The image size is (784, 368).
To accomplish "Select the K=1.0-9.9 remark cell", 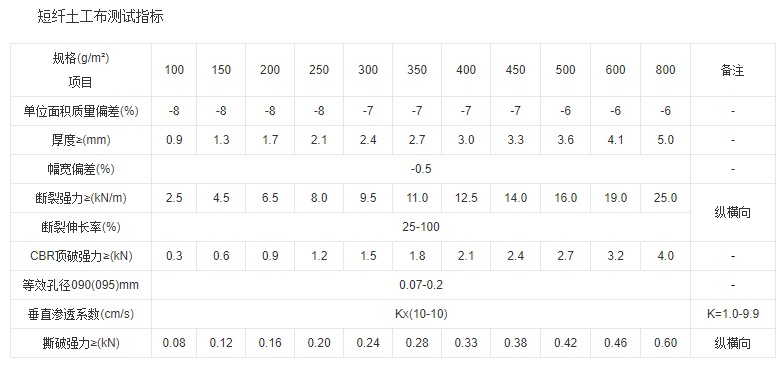I will 733,314.
